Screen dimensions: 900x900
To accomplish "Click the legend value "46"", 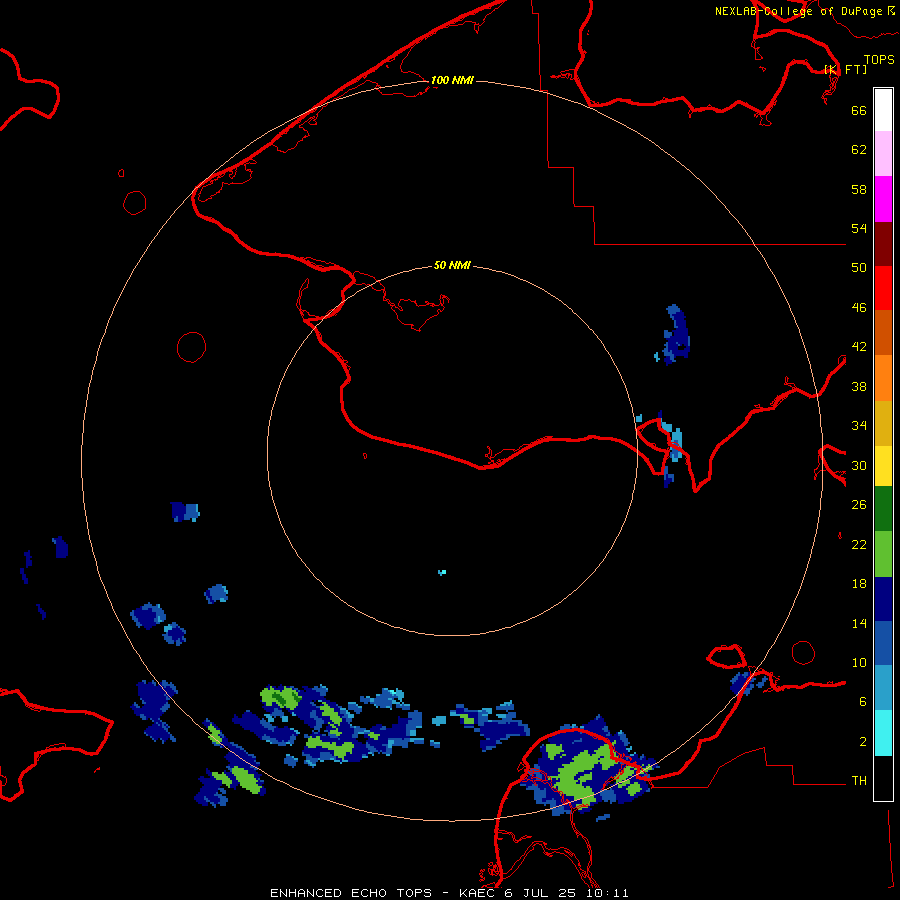I will tap(859, 307).
